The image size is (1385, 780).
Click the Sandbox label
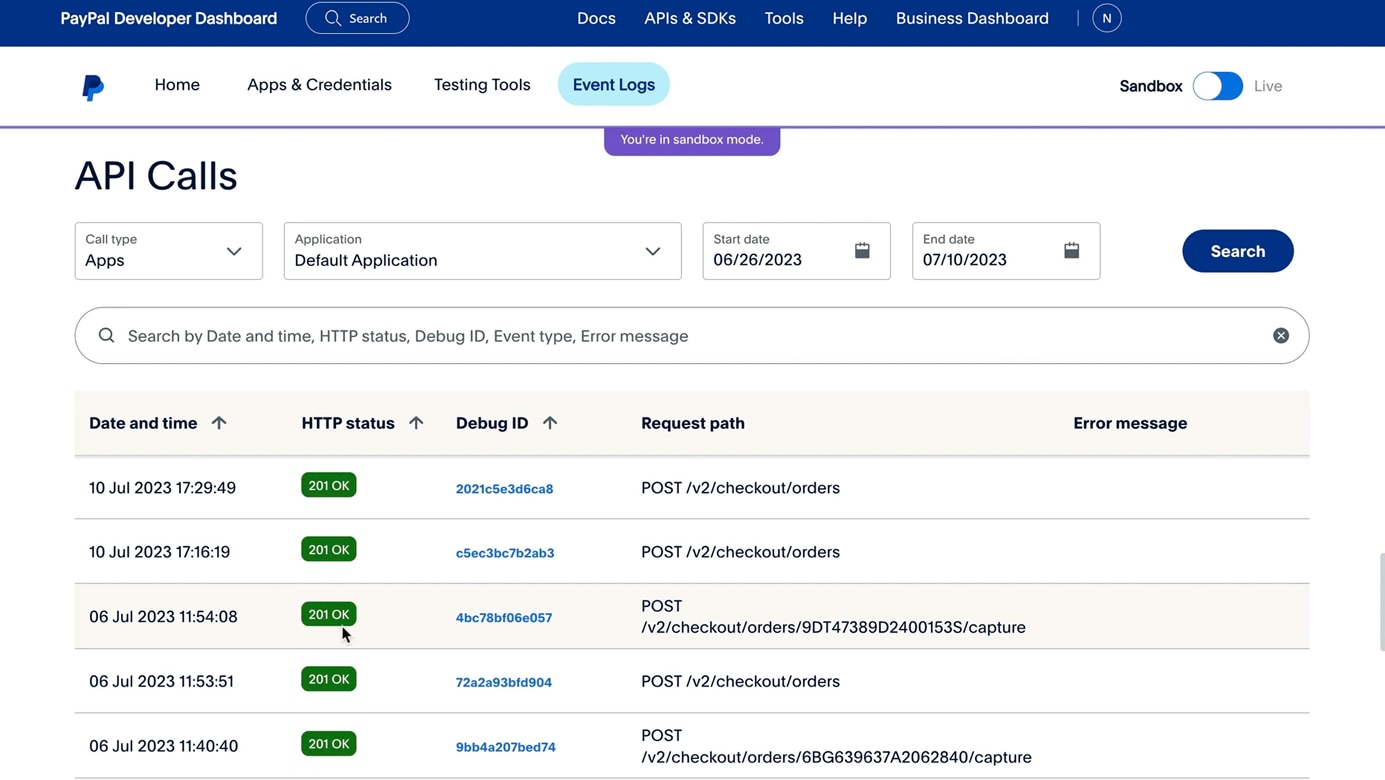[x=1151, y=86]
